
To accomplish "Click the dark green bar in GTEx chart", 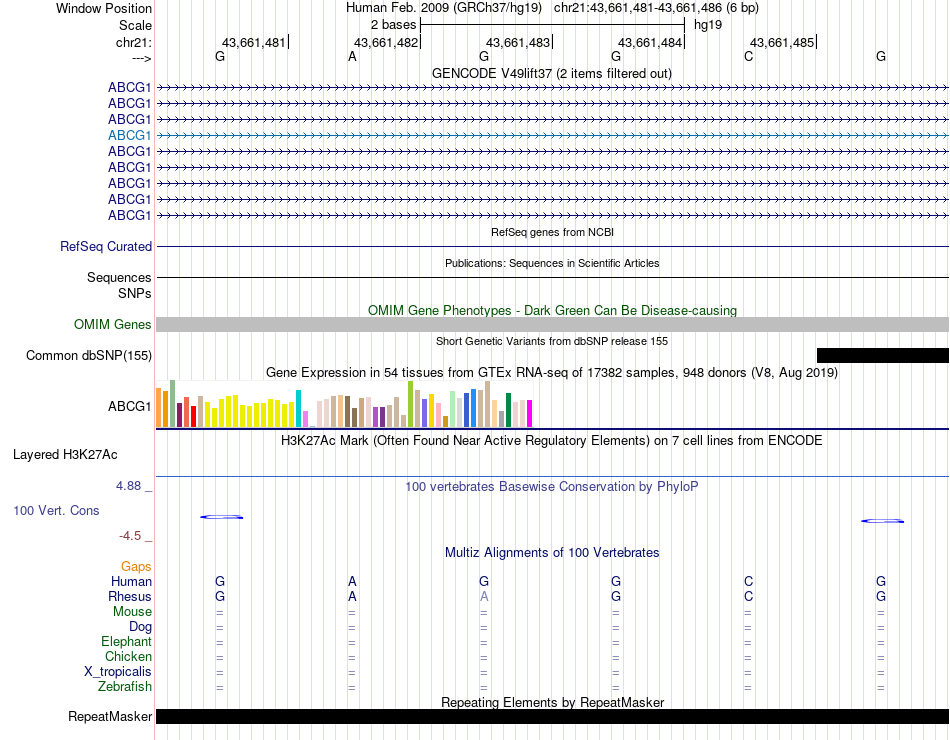I will (508, 410).
